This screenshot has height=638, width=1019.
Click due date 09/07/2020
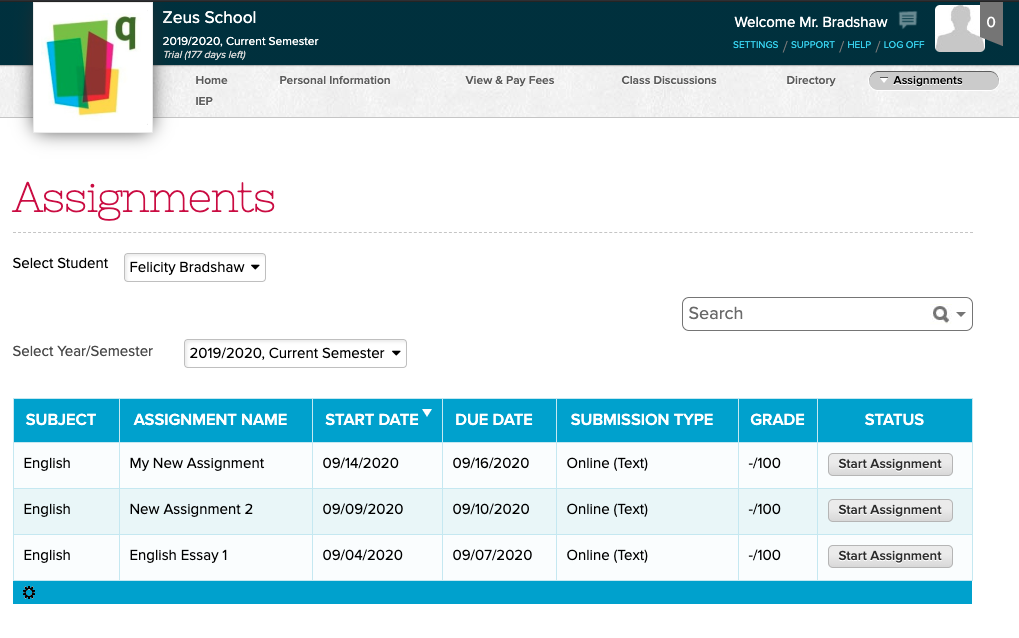[492, 556]
